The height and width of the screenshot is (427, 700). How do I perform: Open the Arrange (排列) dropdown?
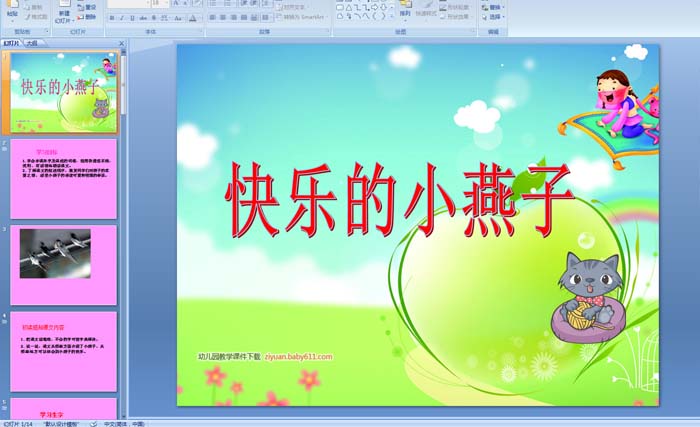405,11
